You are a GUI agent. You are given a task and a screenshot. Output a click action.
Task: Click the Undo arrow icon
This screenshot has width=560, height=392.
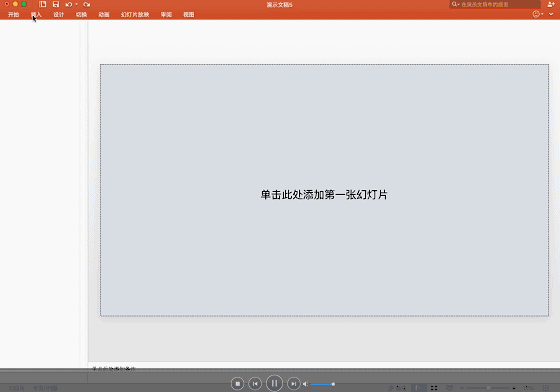tap(69, 4)
